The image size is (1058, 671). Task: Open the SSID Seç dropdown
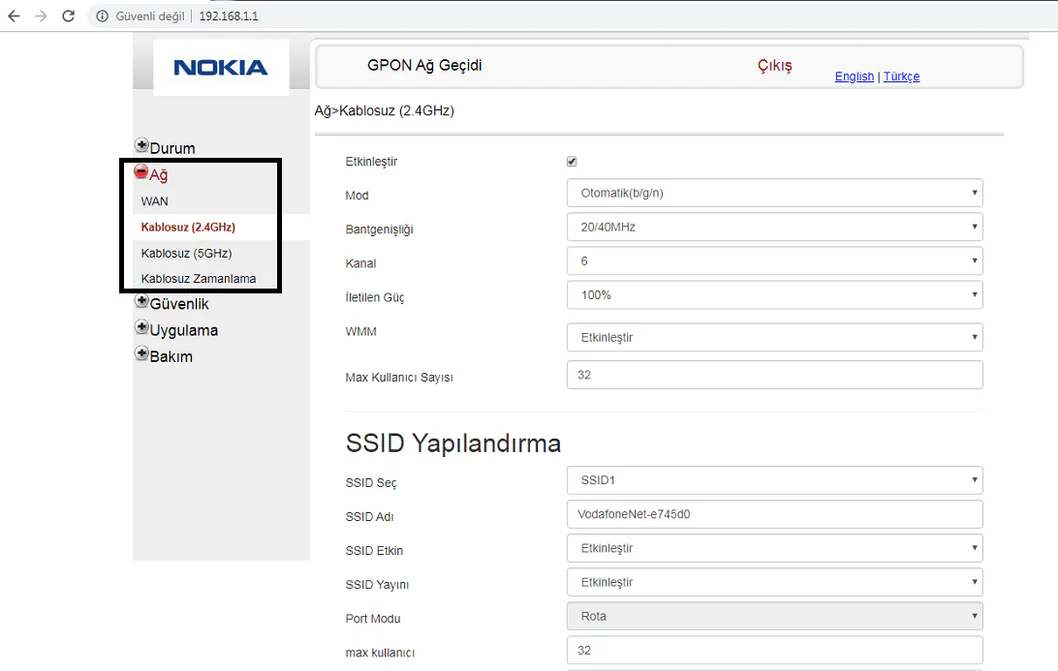[x=773, y=480]
